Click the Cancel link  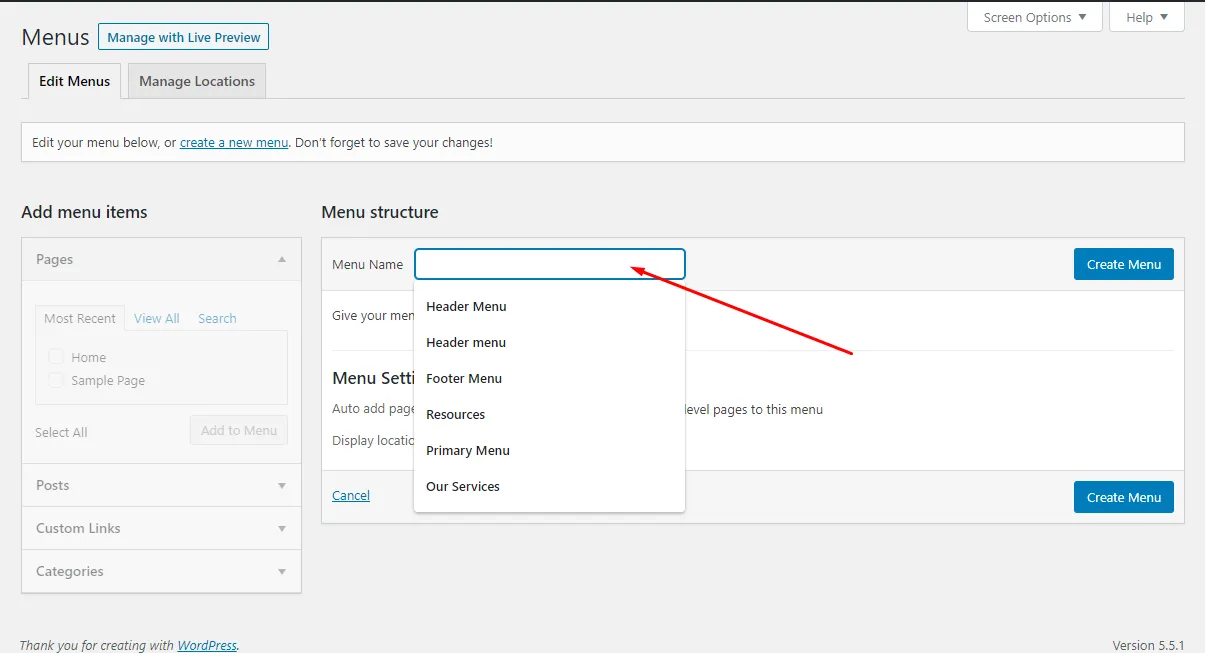point(351,495)
